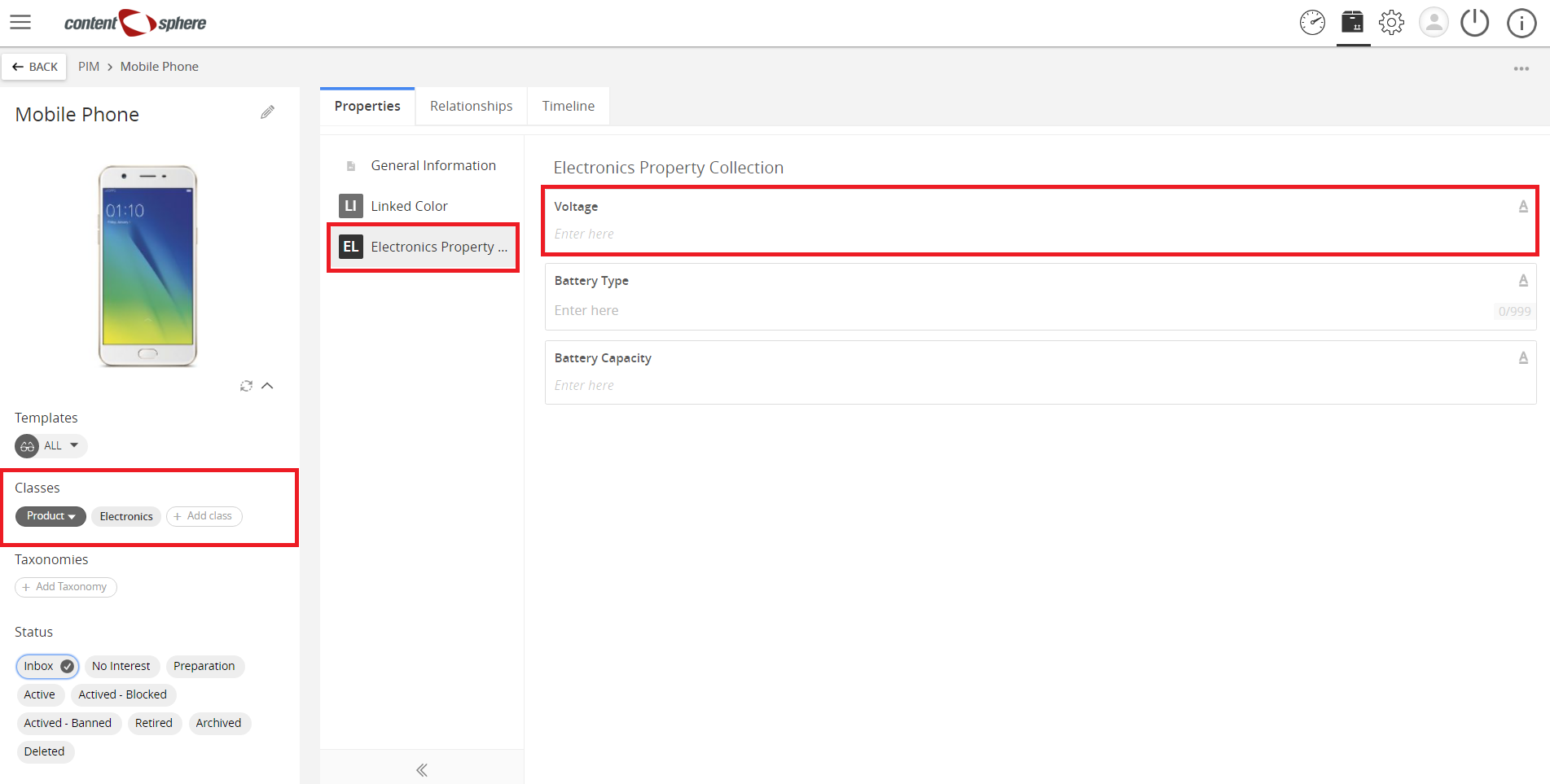The height and width of the screenshot is (784, 1550).
Task: Navigate to PIM breadcrumb
Action: pyautogui.click(x=89, y=67)
